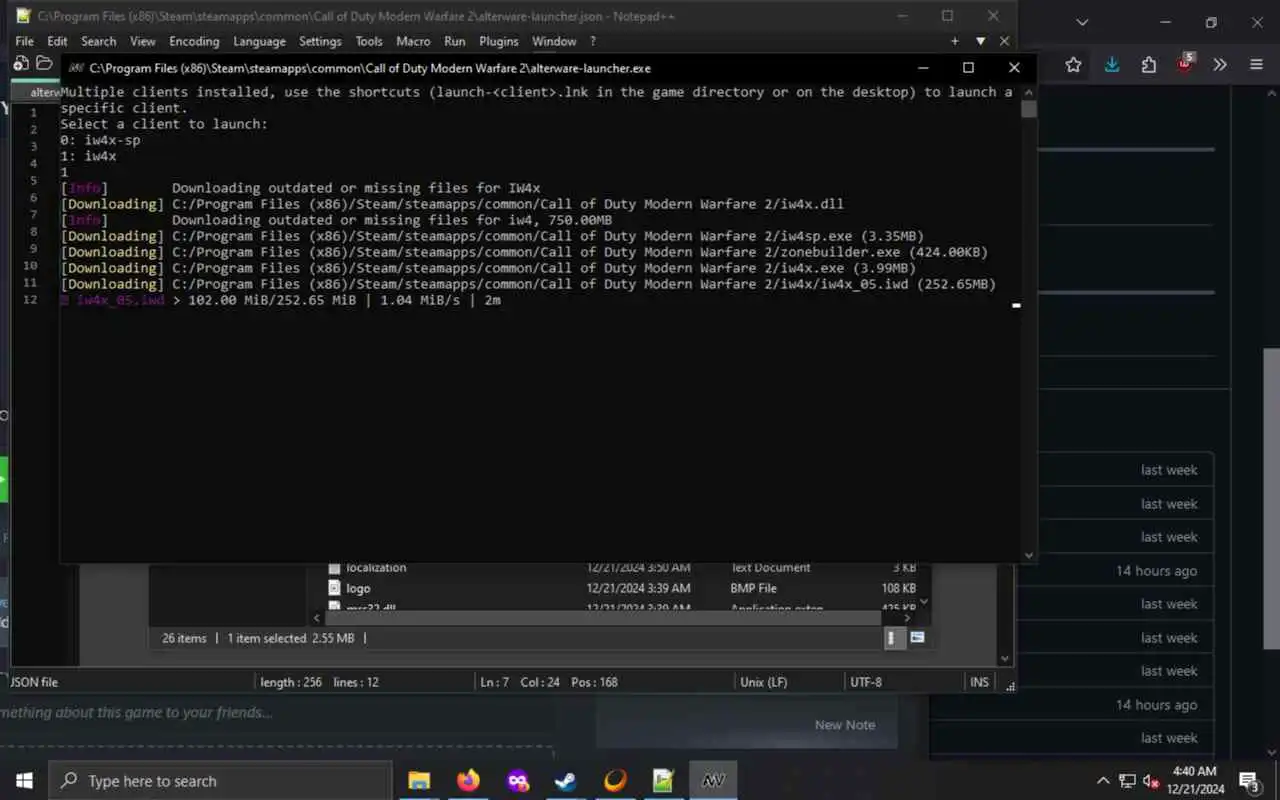This screenshot has width=1280, height=800.
Task: Open the Tools menu in Notepad++
Action: (369, 41)
